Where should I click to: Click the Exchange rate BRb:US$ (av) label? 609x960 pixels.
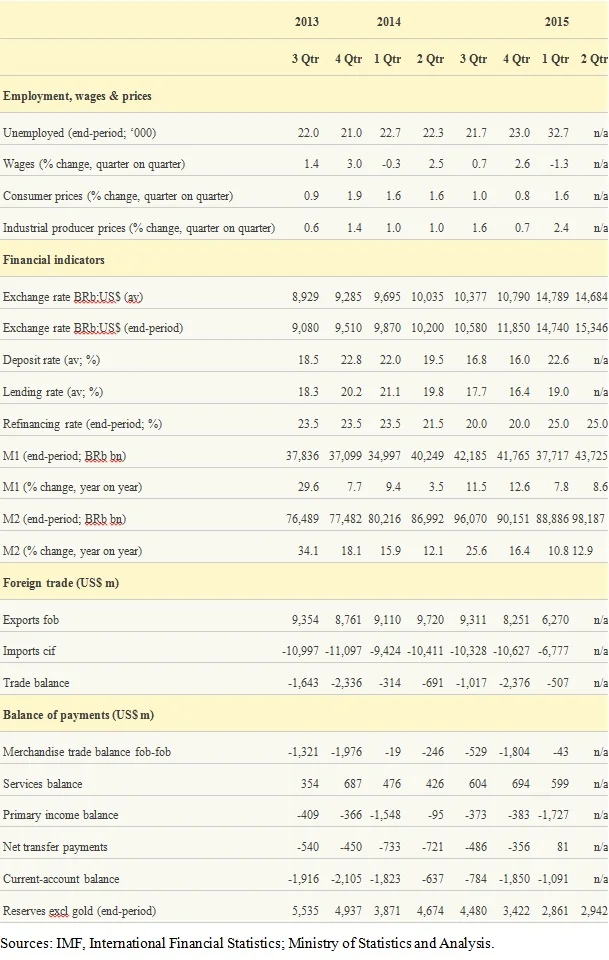point(73,297)
